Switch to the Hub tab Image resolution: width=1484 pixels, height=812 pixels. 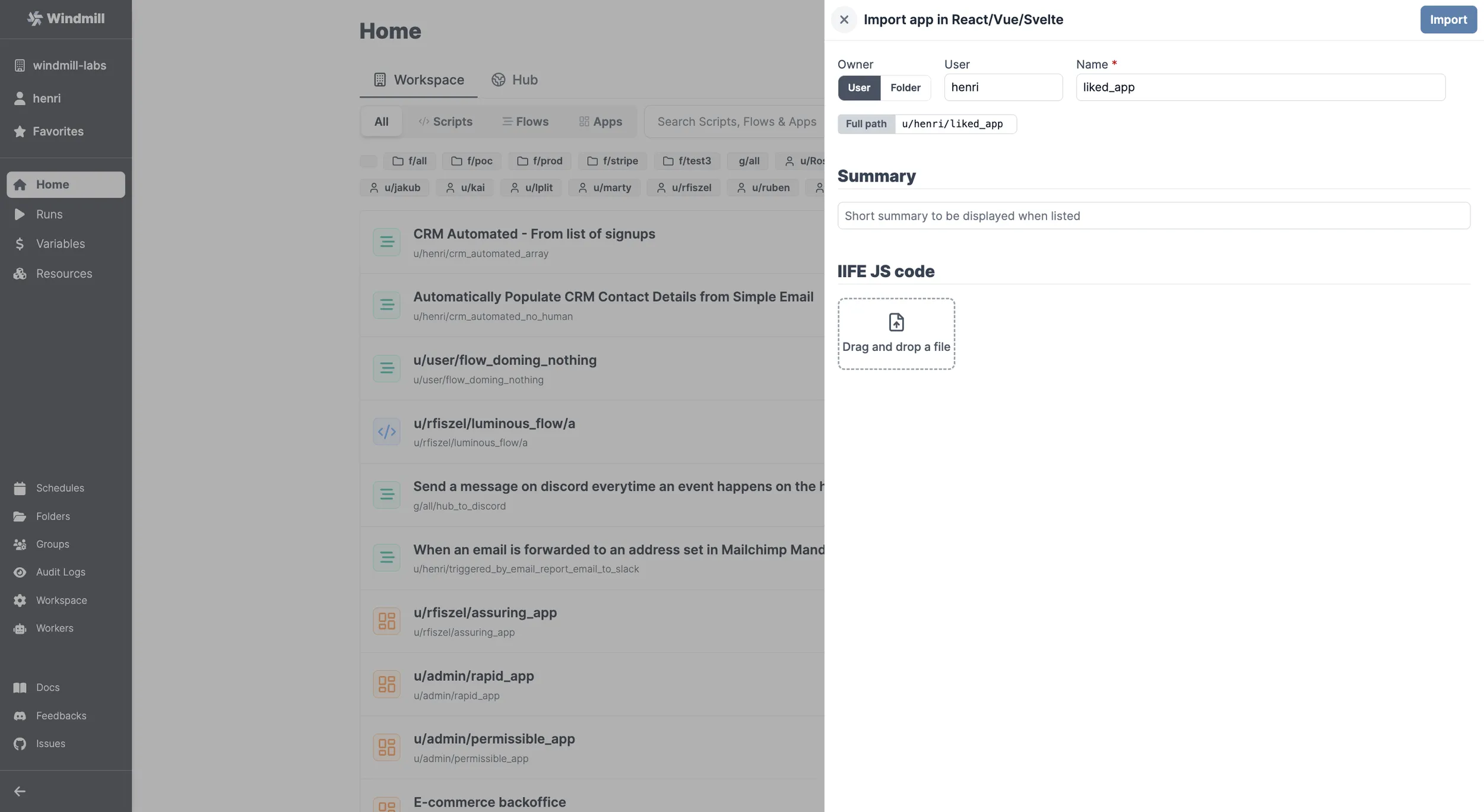pyautogui.click(x=514, y=80)
